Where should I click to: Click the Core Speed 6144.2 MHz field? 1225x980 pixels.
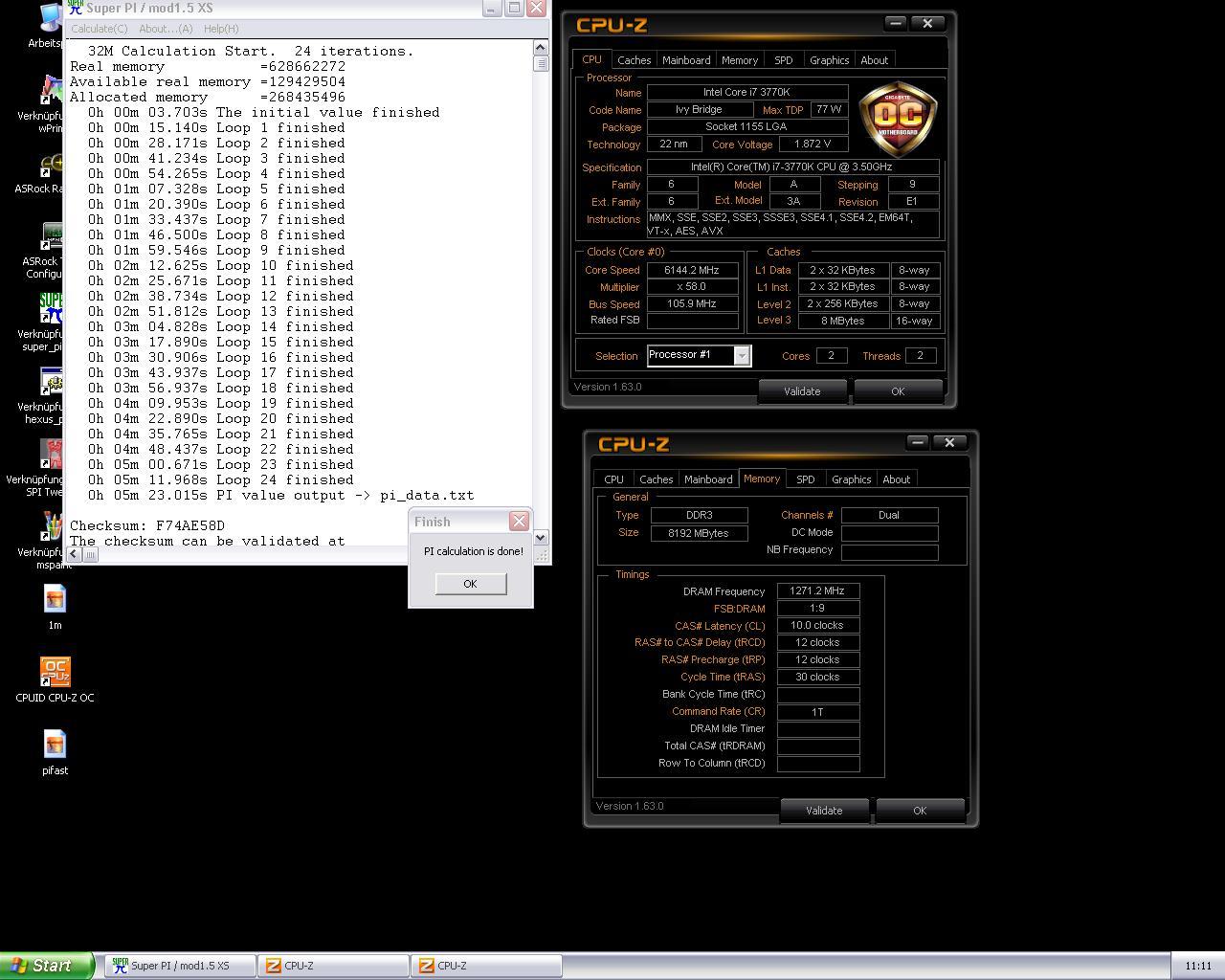pos(693,270)
